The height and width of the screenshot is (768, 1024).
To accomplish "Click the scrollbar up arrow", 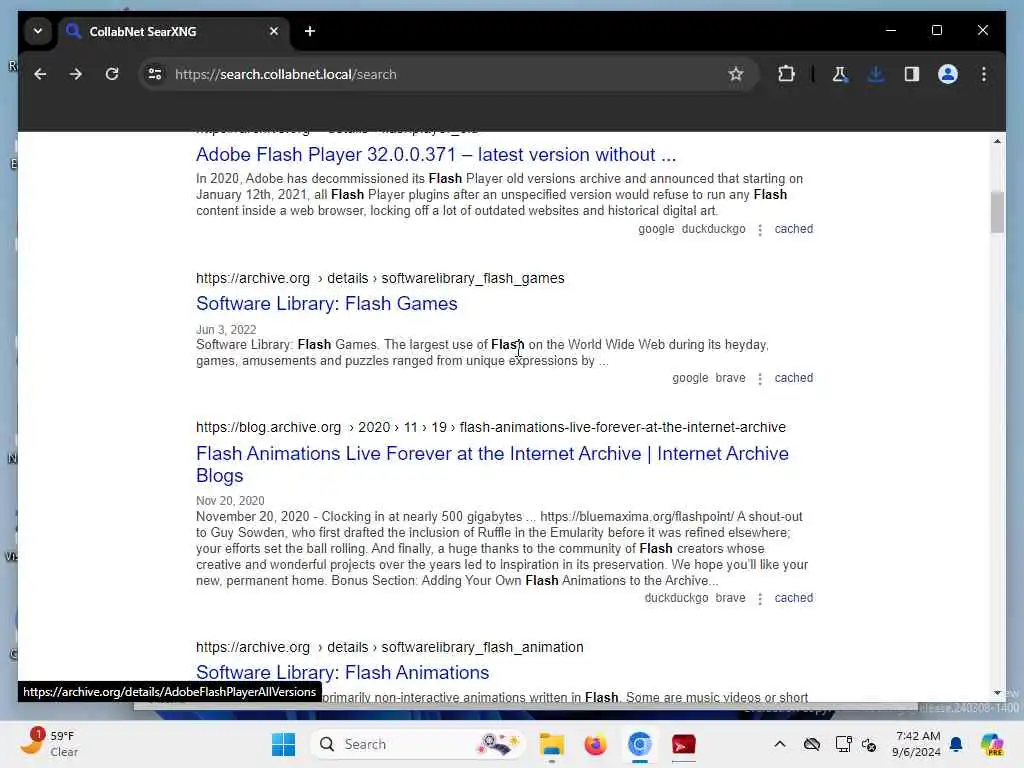I will pyautogui.click(x=997, y=141).
